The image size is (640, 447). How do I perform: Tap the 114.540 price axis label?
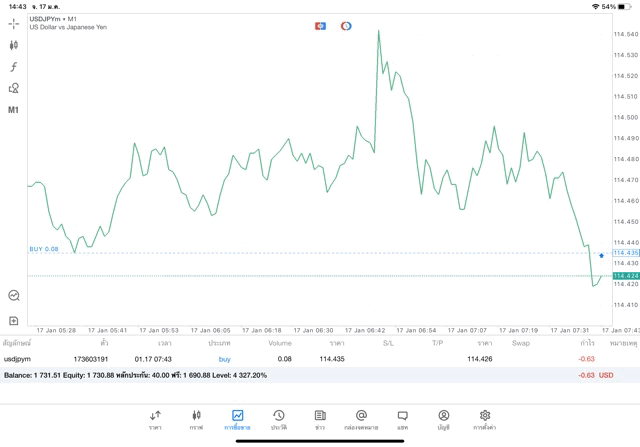[x=626, y=34]
